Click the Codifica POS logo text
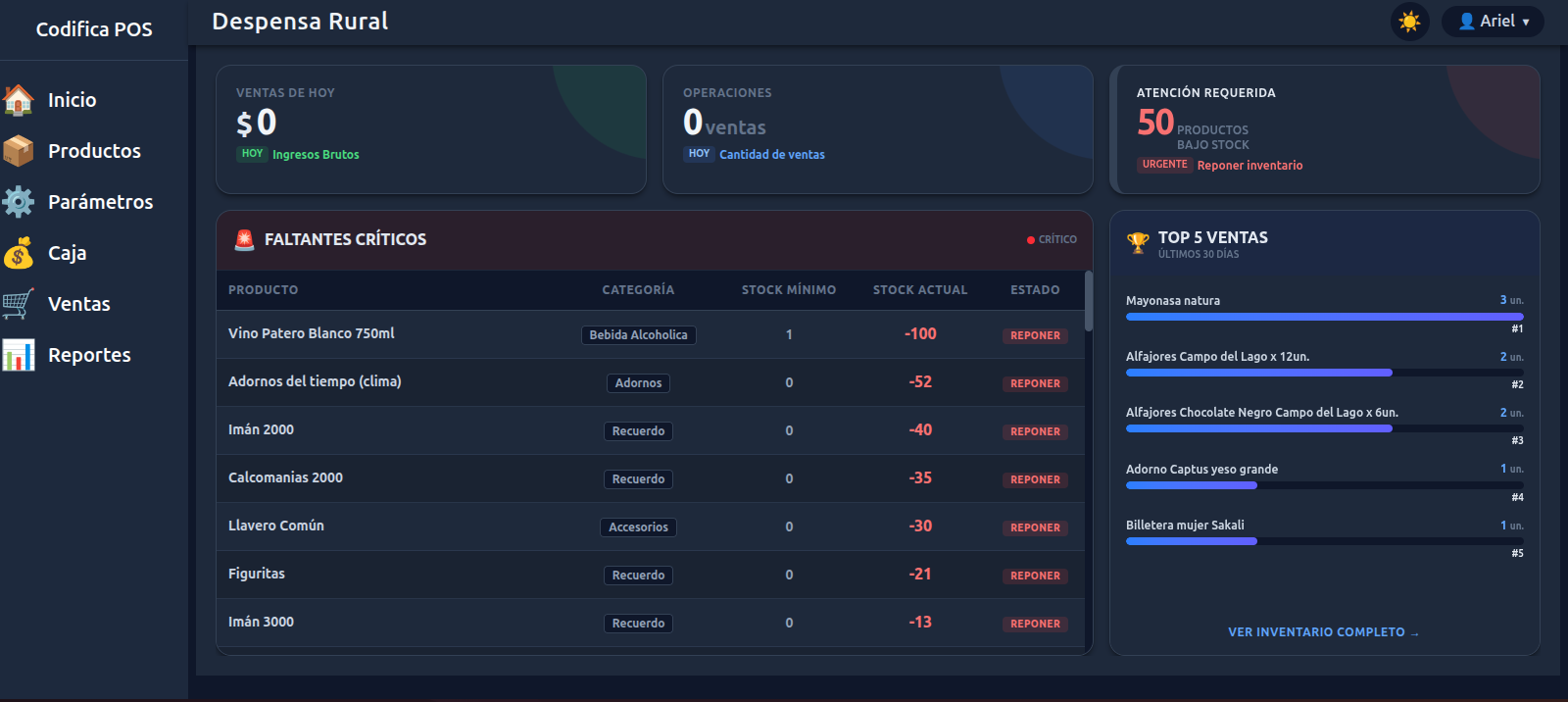Viewport: 1568px width, 702px height. point(94,29)
